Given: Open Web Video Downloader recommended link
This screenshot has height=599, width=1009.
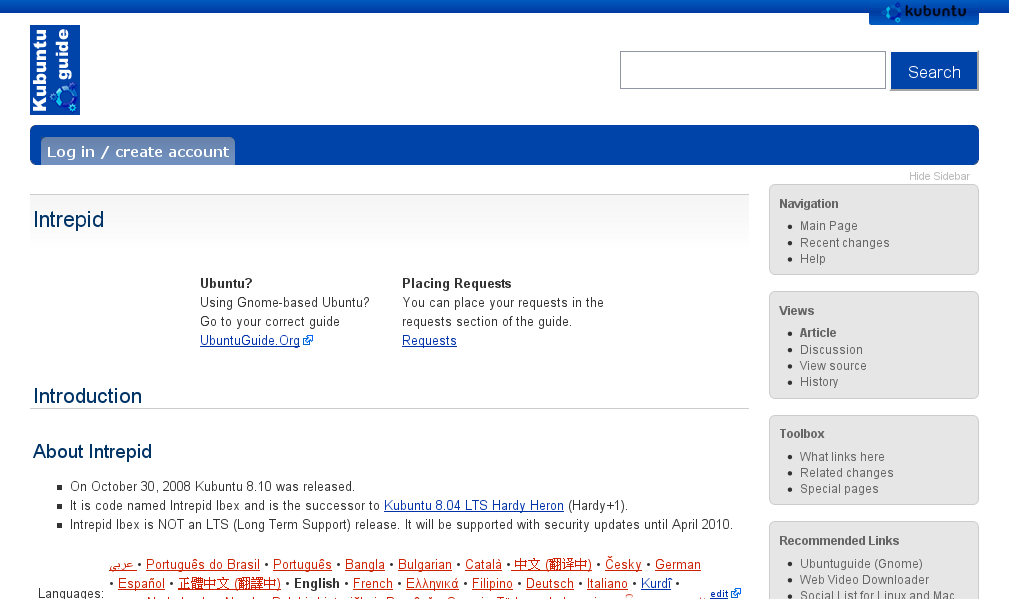Looking at the screenshot, I should 864,580.
